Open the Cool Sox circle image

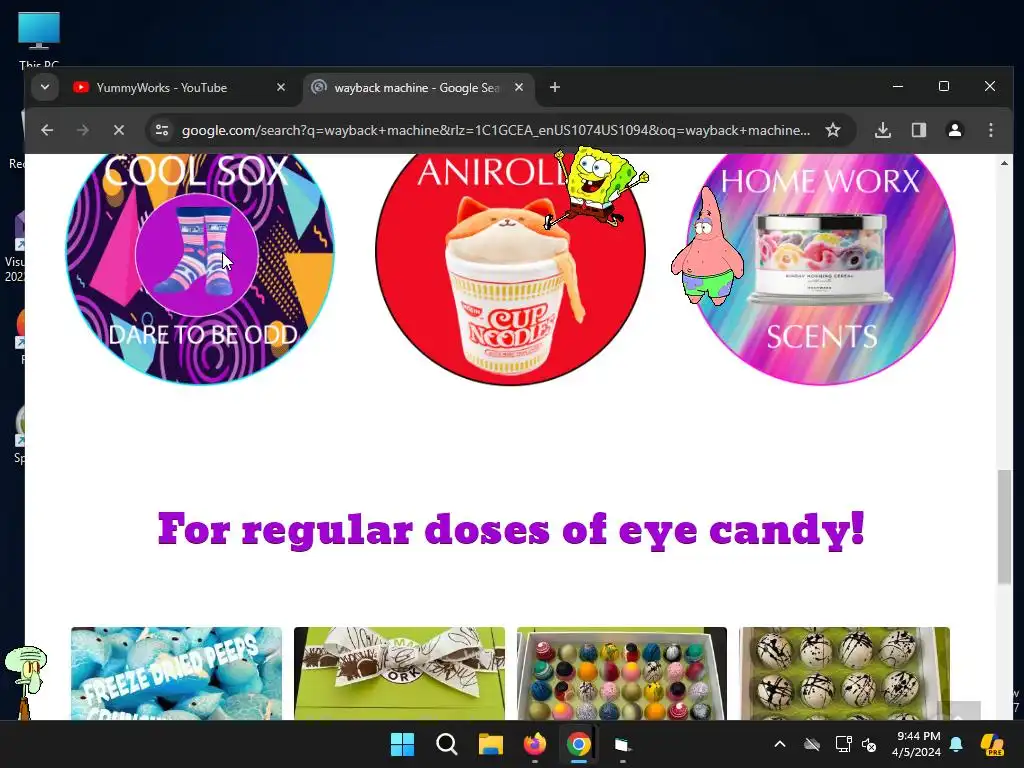tap(200, 268)
